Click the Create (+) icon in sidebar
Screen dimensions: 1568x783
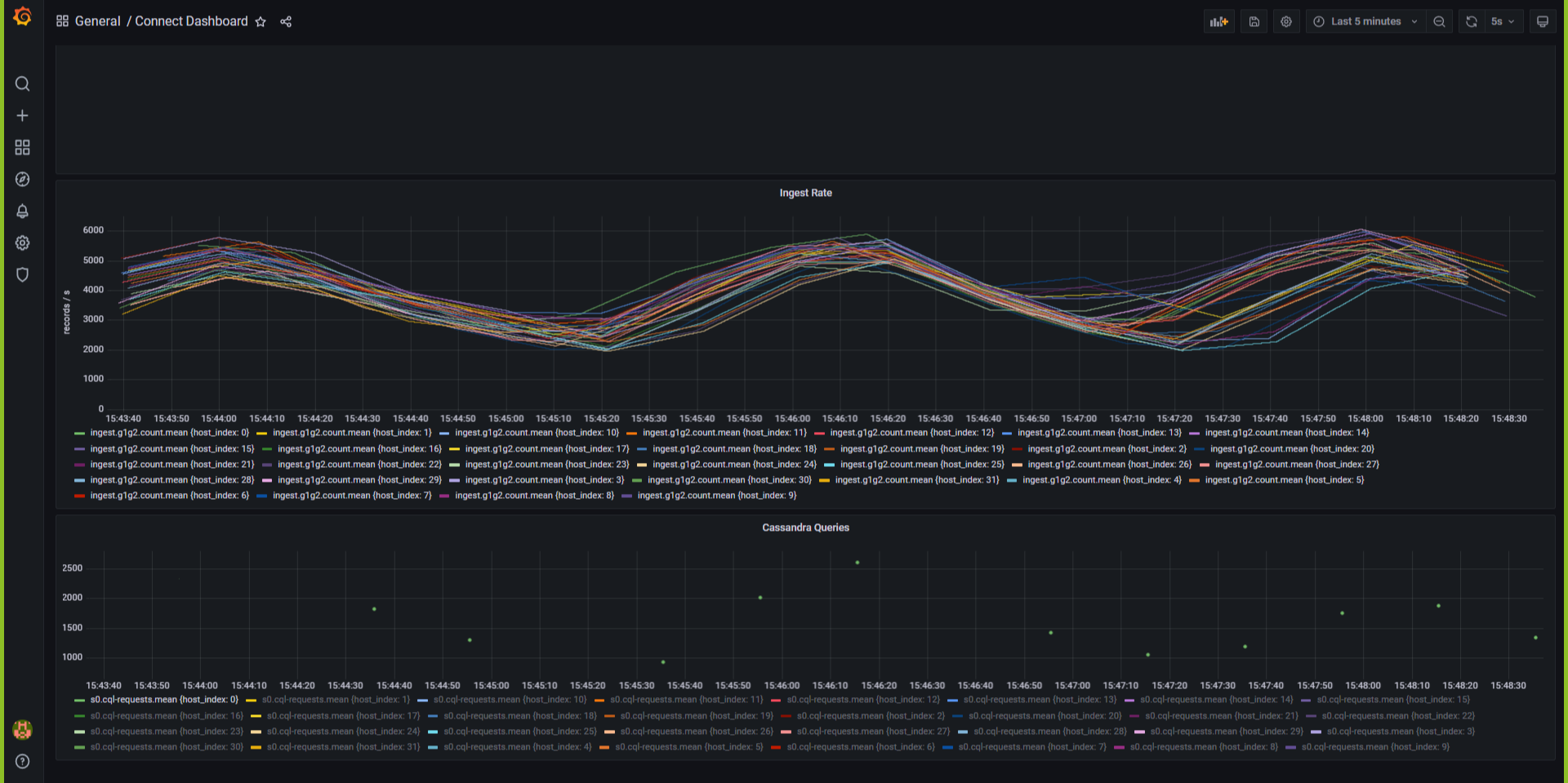pyautogui.click(x=22, y=115)
